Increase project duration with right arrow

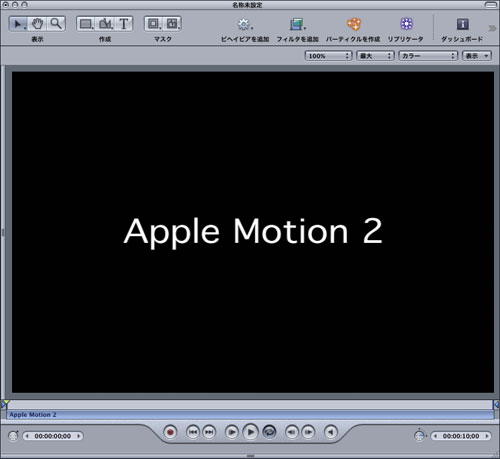[x=487, y=436]
